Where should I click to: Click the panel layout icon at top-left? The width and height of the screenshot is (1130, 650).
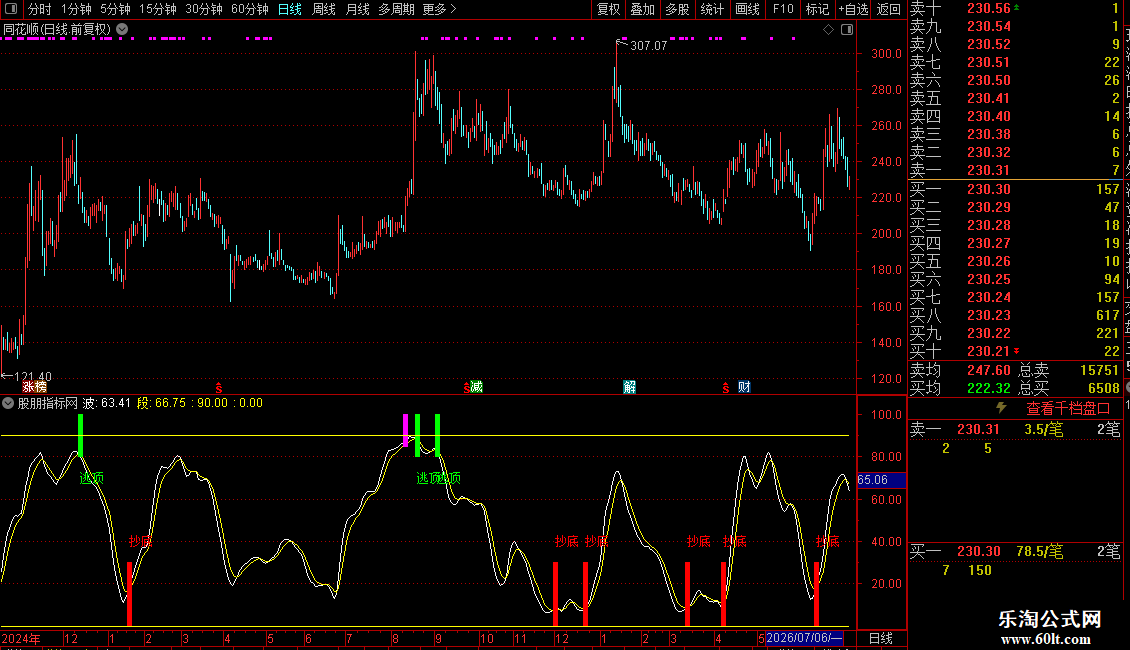(11, 9)
